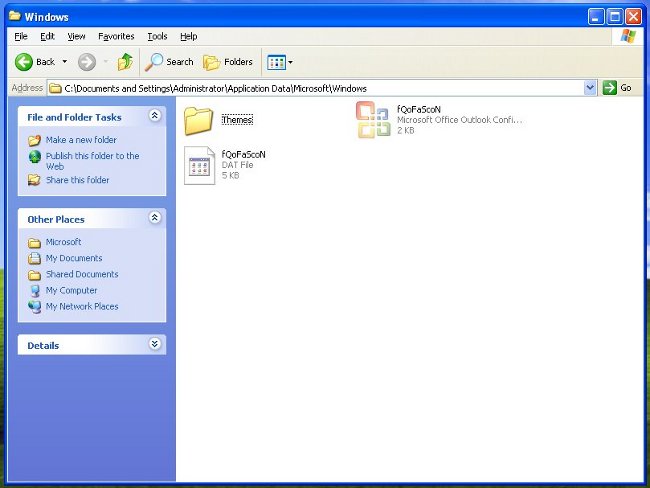Image resolution: width=650 pixels, height=488 pixels.
Task: Collapse the Other Places panel
Action: (x=154, y=218)
